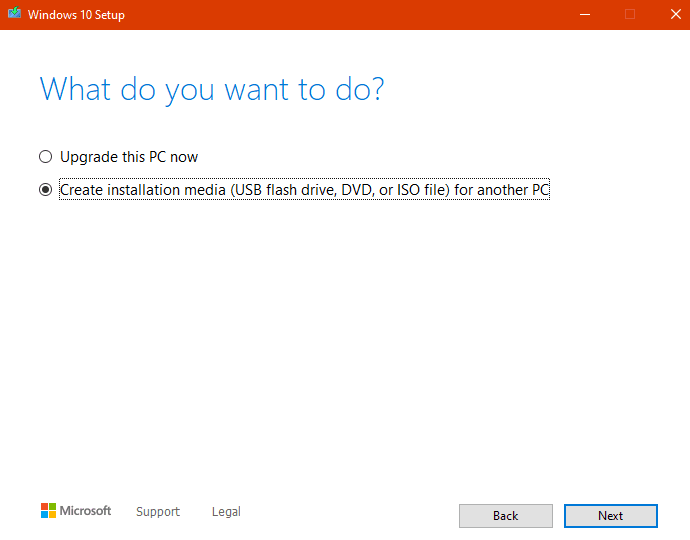The image size is (690, 540).
Task: Click the Next button
Action: coord(611,516)
